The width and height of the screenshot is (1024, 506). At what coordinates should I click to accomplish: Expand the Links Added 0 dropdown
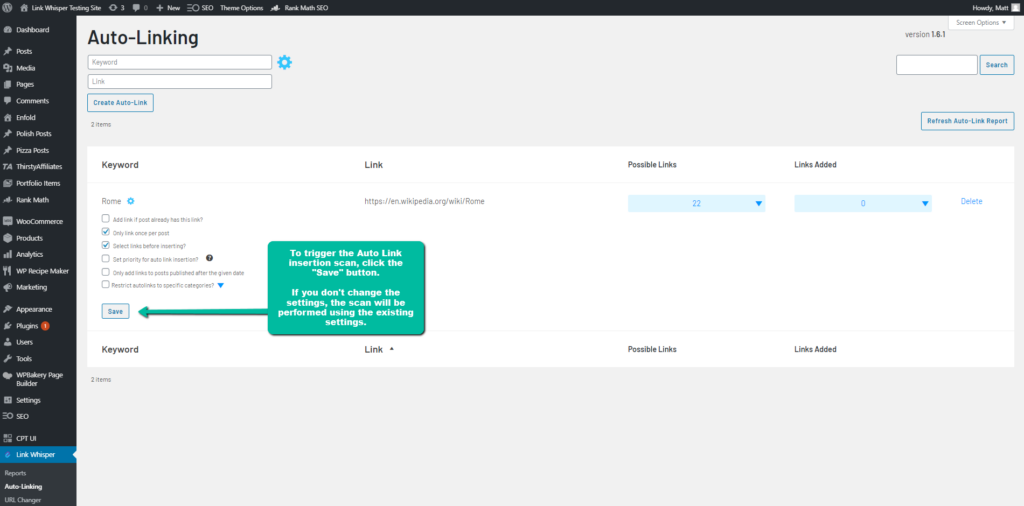pos(863,204)
